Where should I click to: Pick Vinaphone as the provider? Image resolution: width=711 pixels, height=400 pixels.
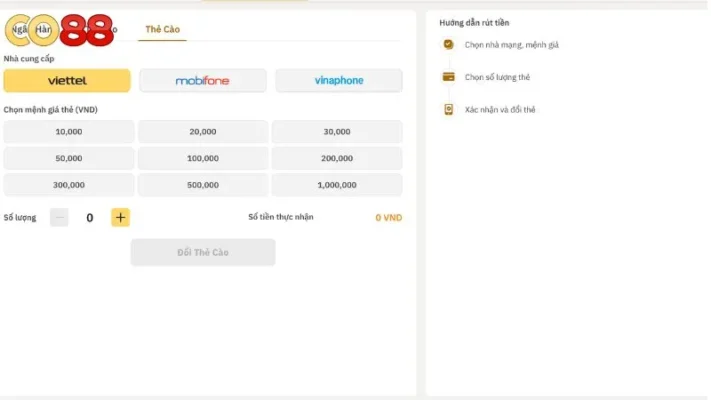(338, 81)
